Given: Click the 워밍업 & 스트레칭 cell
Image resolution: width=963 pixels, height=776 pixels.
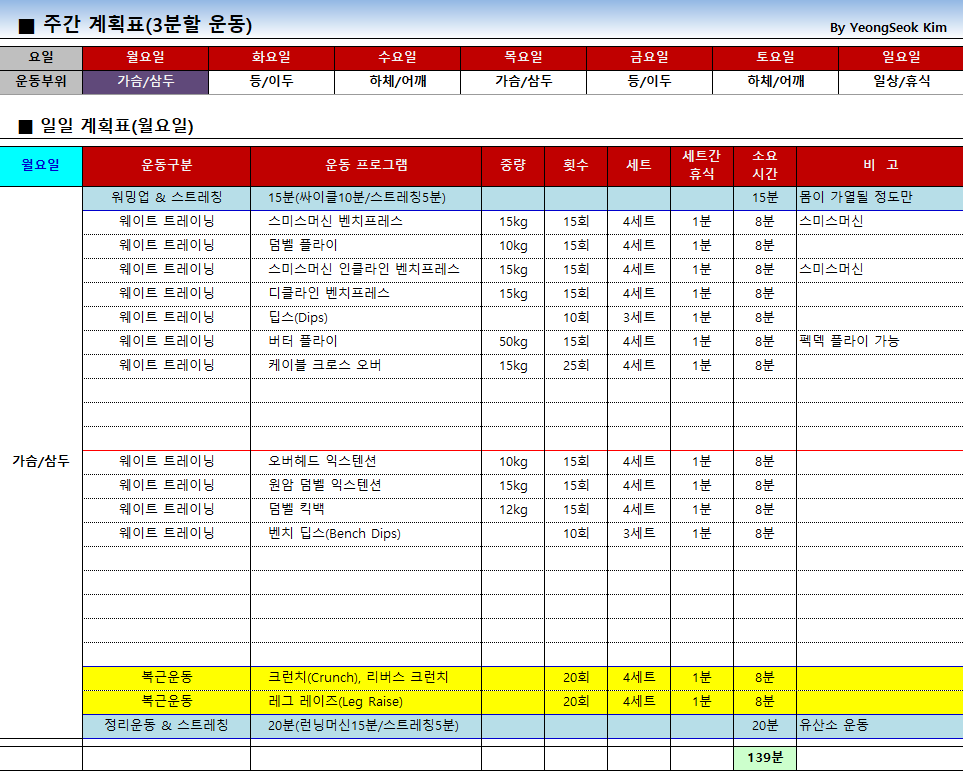Looking at the screenshot, I should click(166, 198).
